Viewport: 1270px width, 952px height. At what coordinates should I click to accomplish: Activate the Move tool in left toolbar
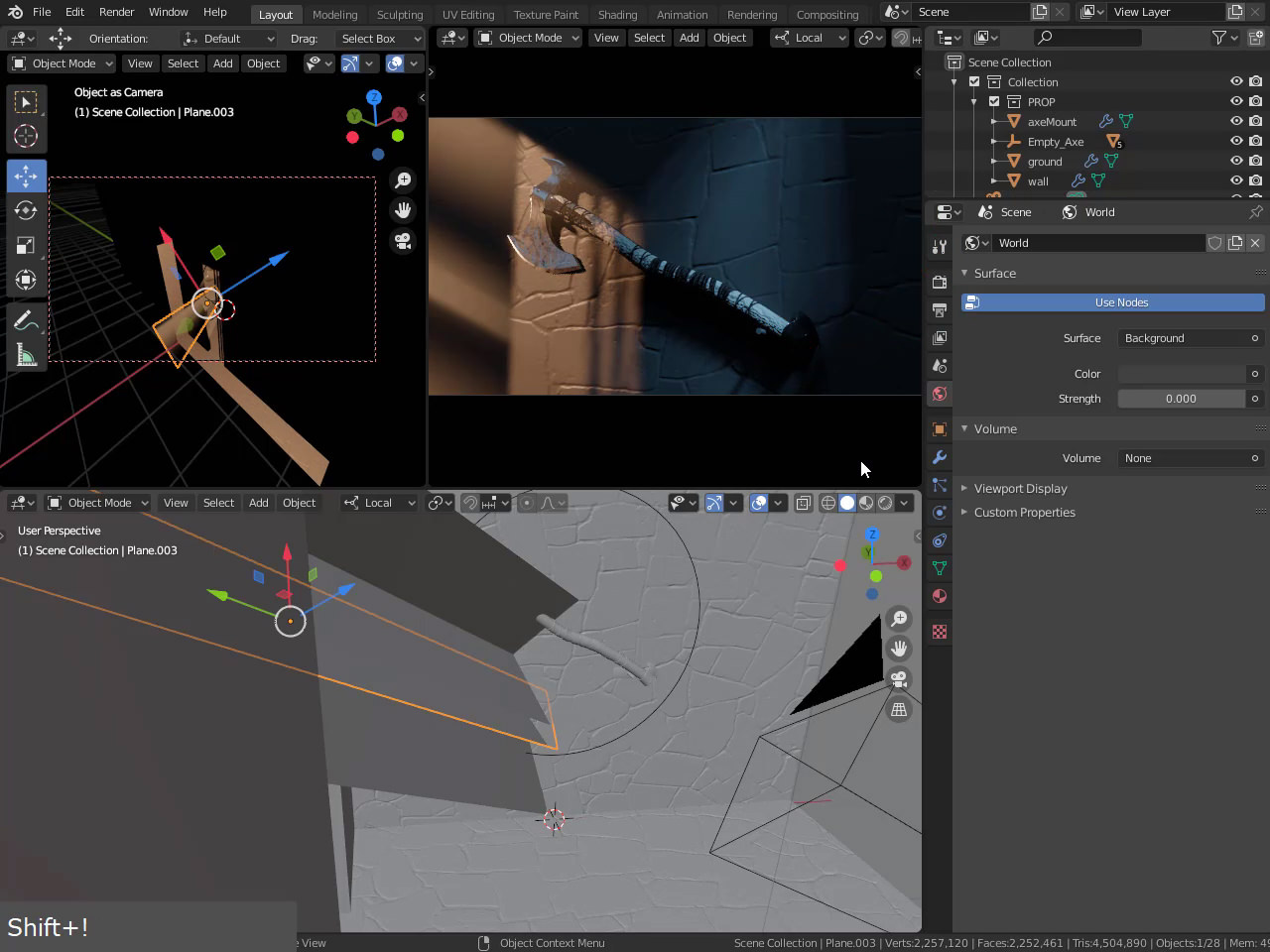tap(26, 176)
